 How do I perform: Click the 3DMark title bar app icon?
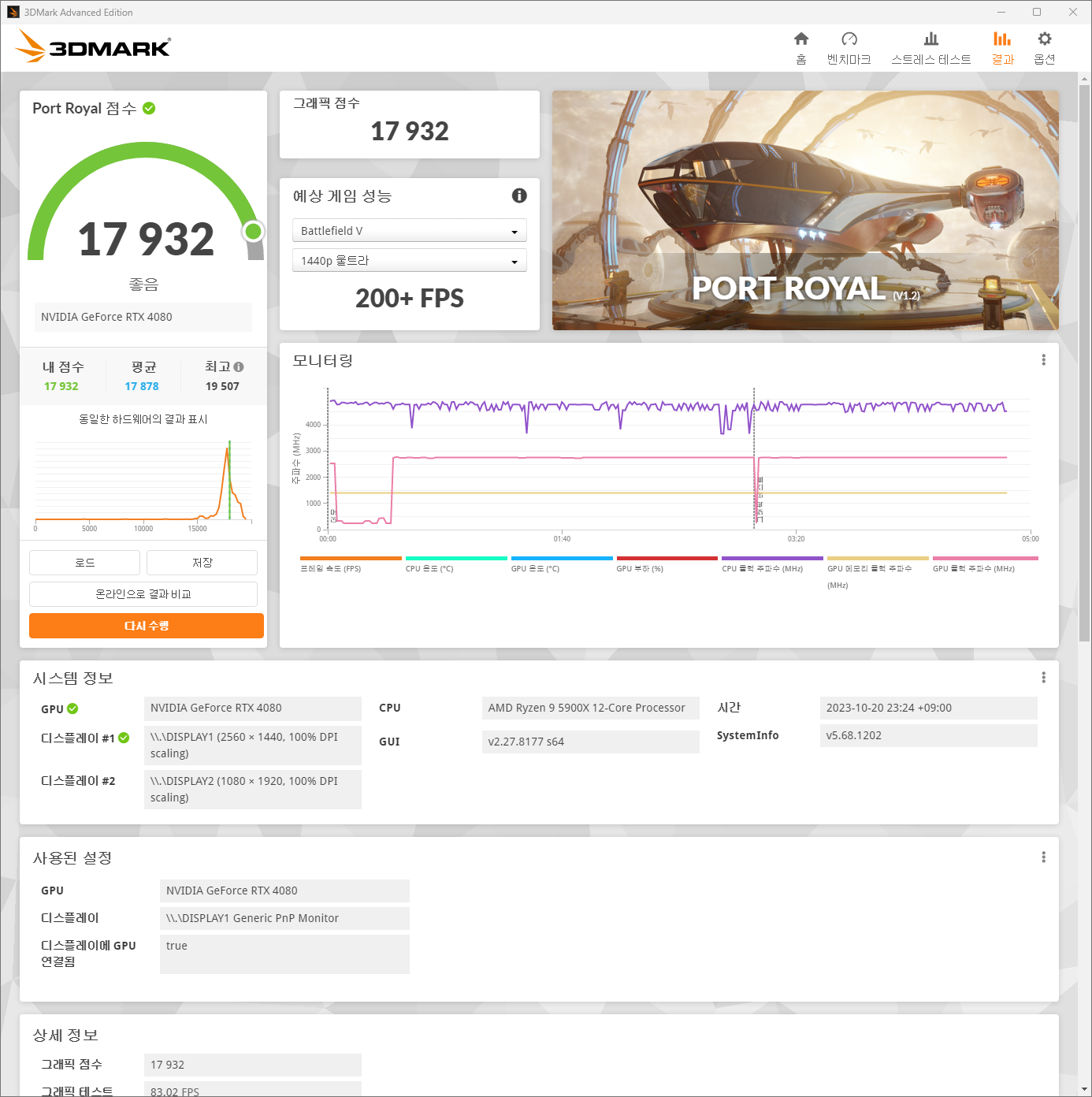pos(13,12)
